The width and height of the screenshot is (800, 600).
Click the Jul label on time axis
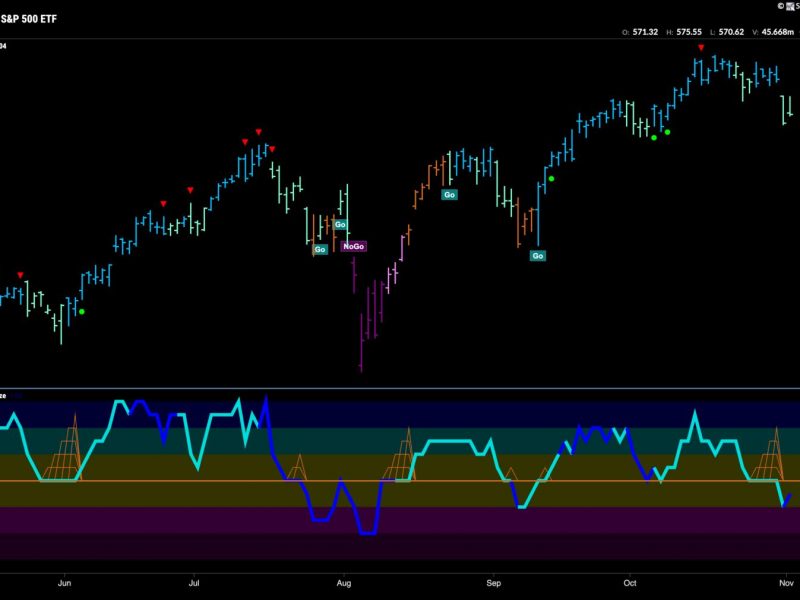point(194,583)
